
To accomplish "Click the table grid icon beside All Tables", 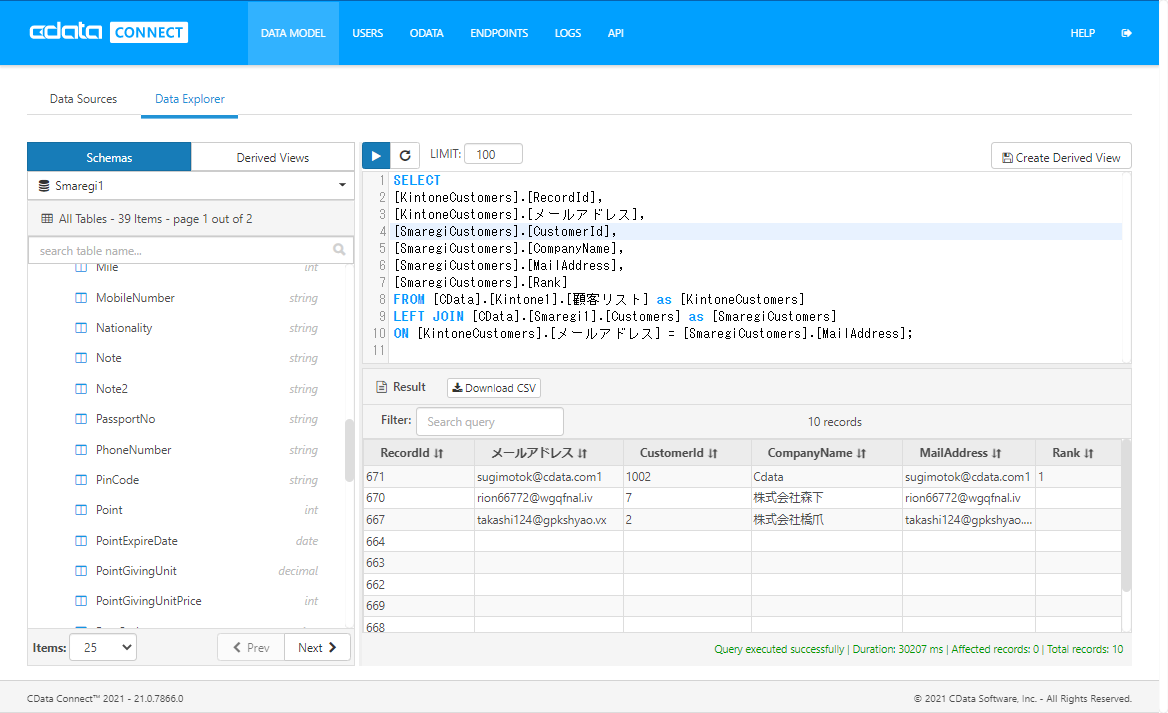I will pos(47,219).
